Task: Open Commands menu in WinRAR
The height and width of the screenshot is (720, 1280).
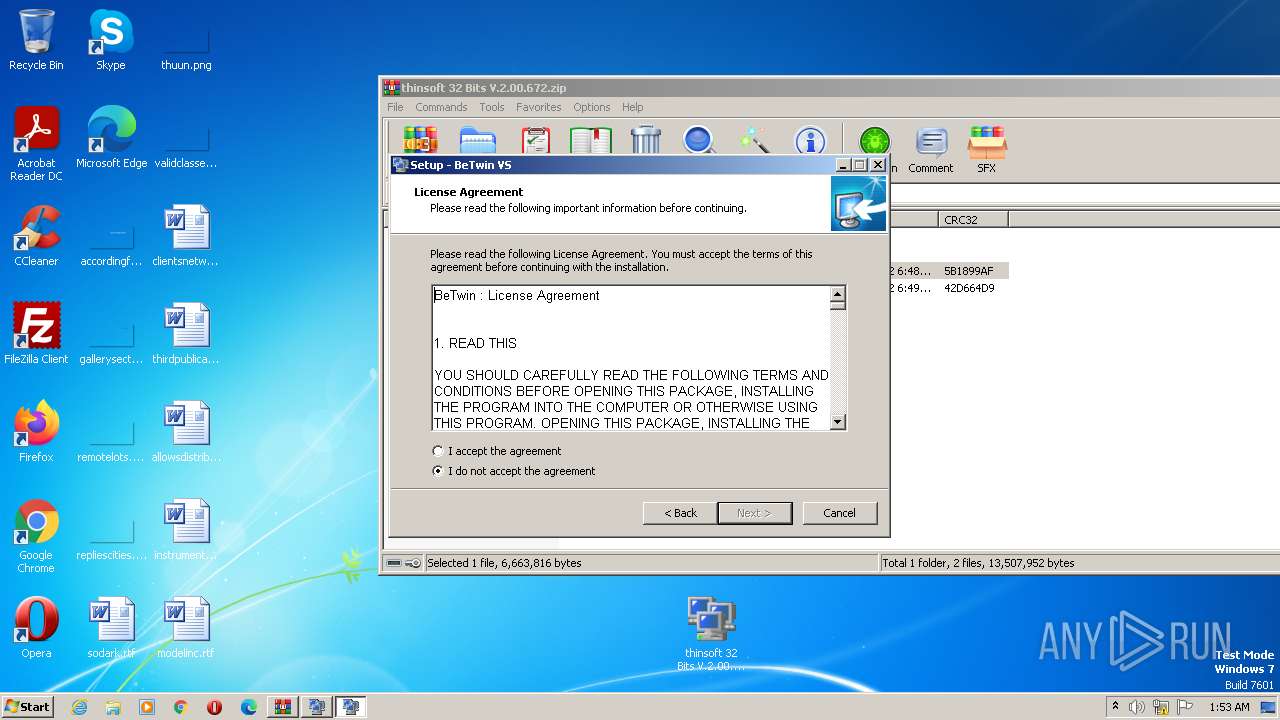Action: pyautogui.click(x=441, y=107)
